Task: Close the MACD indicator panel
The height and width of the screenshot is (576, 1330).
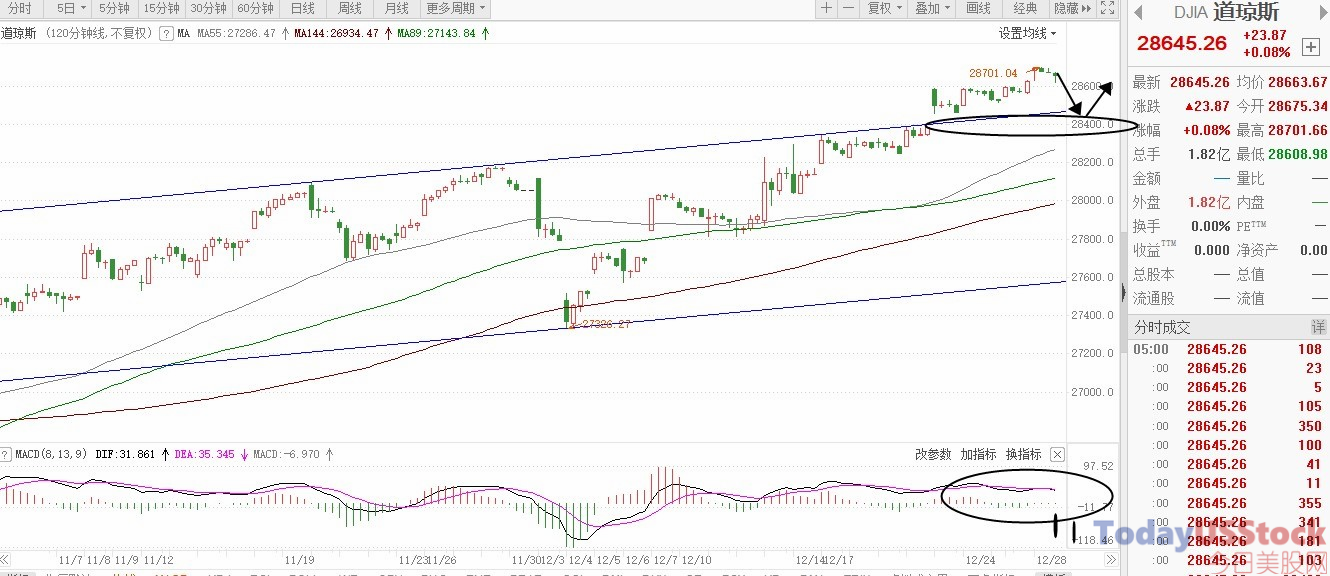Action: tap(1057, 454)
